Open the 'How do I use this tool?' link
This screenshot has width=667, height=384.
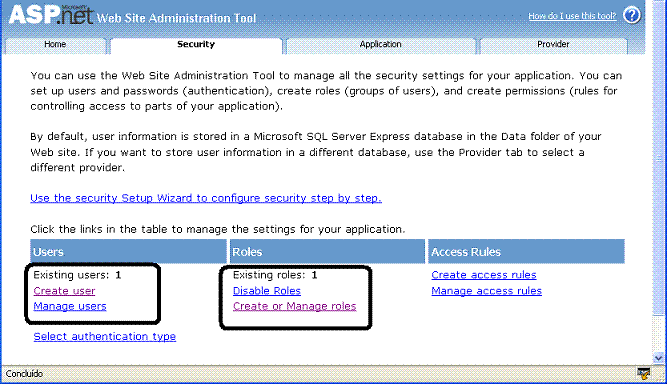tap(572, 16)
